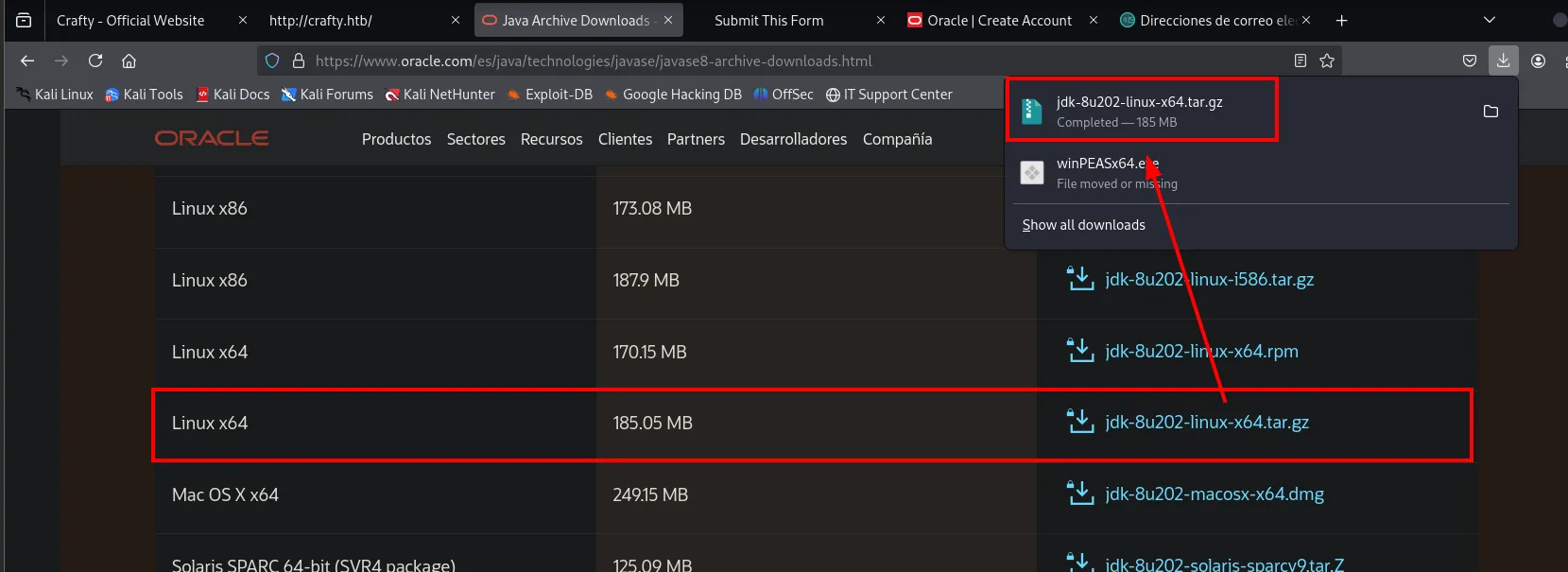
Task: Switch to Crafty - Official Website tab
Action: (130, 20)
